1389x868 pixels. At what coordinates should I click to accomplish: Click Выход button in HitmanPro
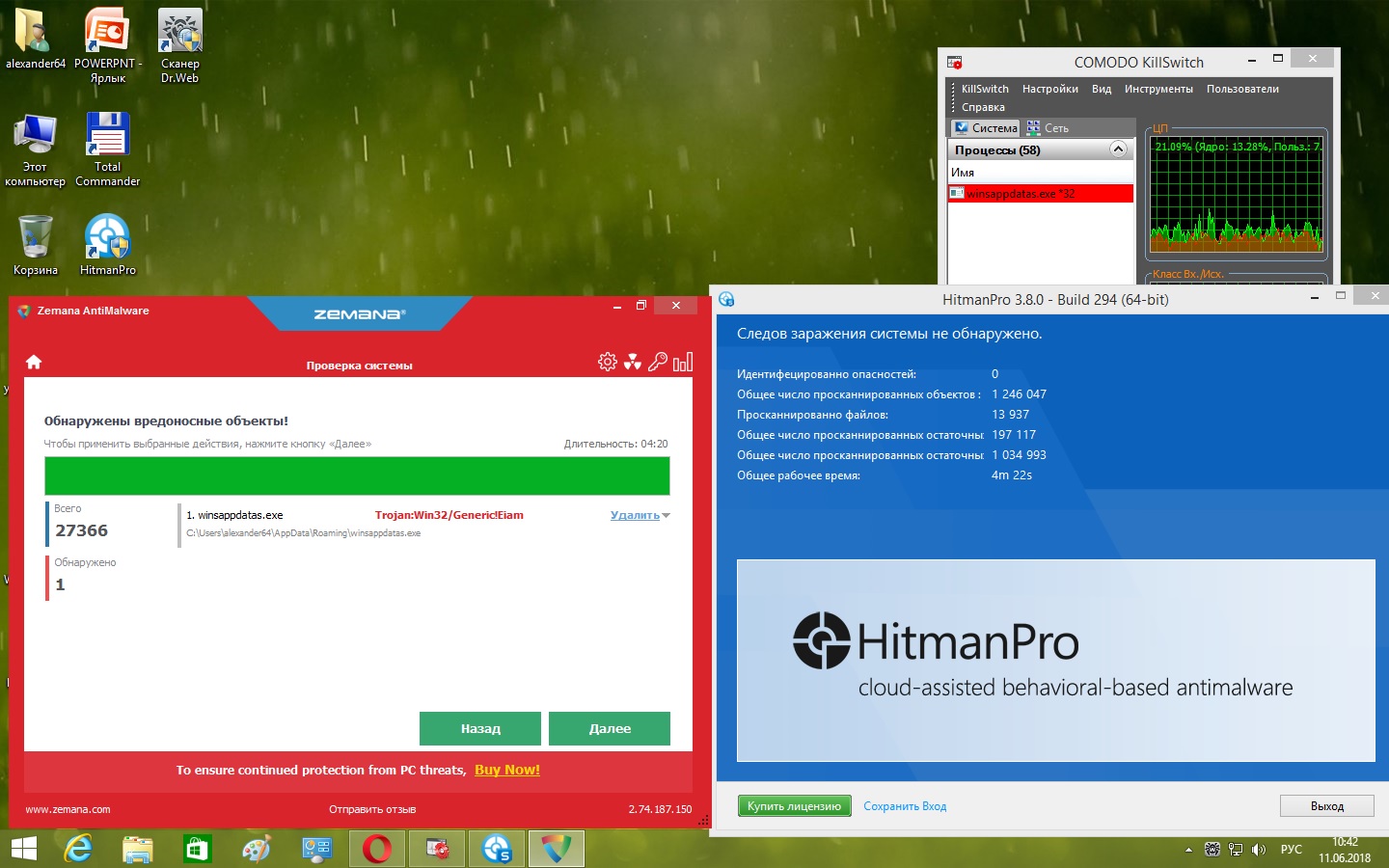tap(1327, 806)
